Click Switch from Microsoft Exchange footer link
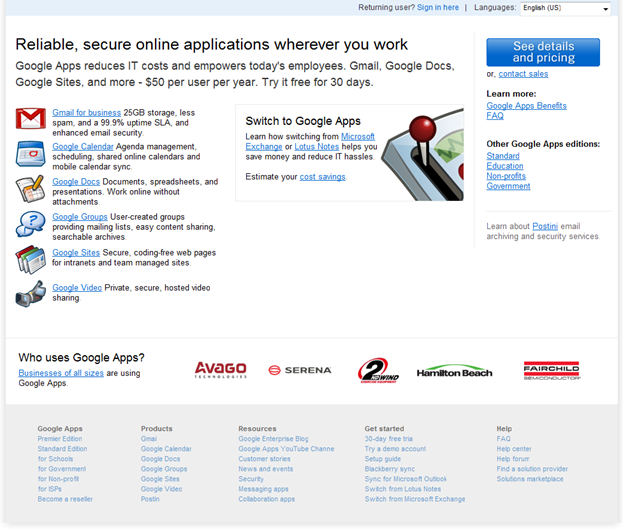The image size is (623, 529). click(x=415, y=499)
